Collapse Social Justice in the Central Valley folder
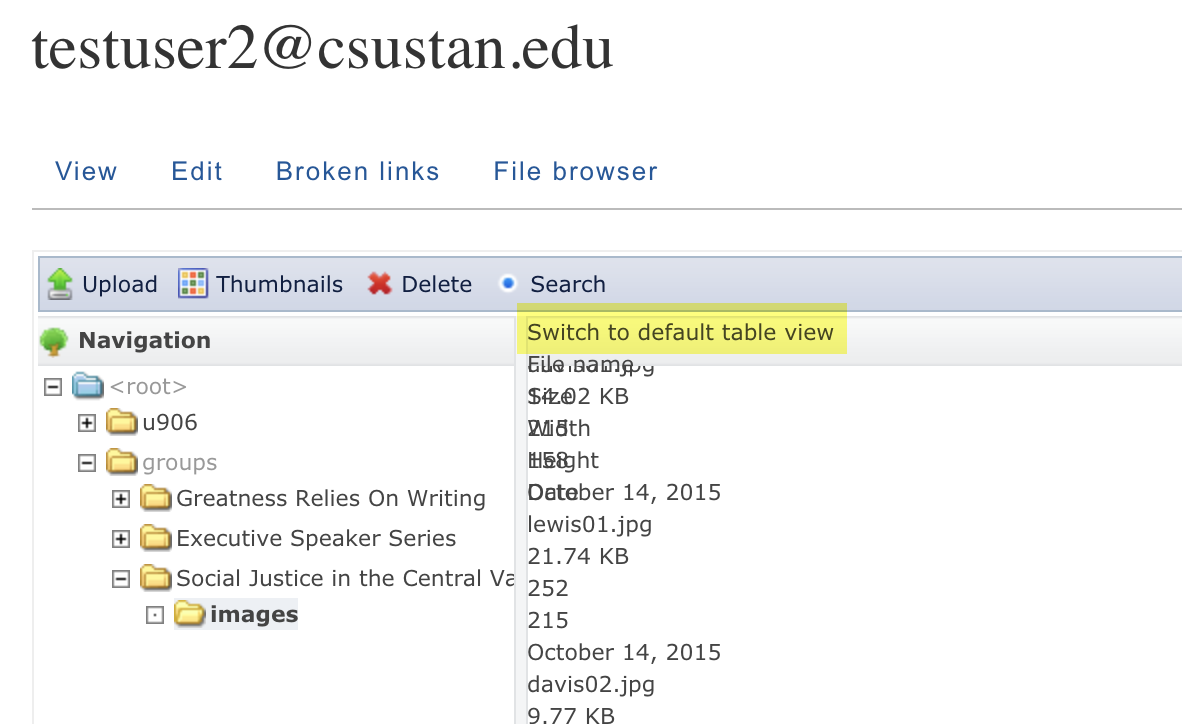1182x724 pixels. tap(121, 579)
